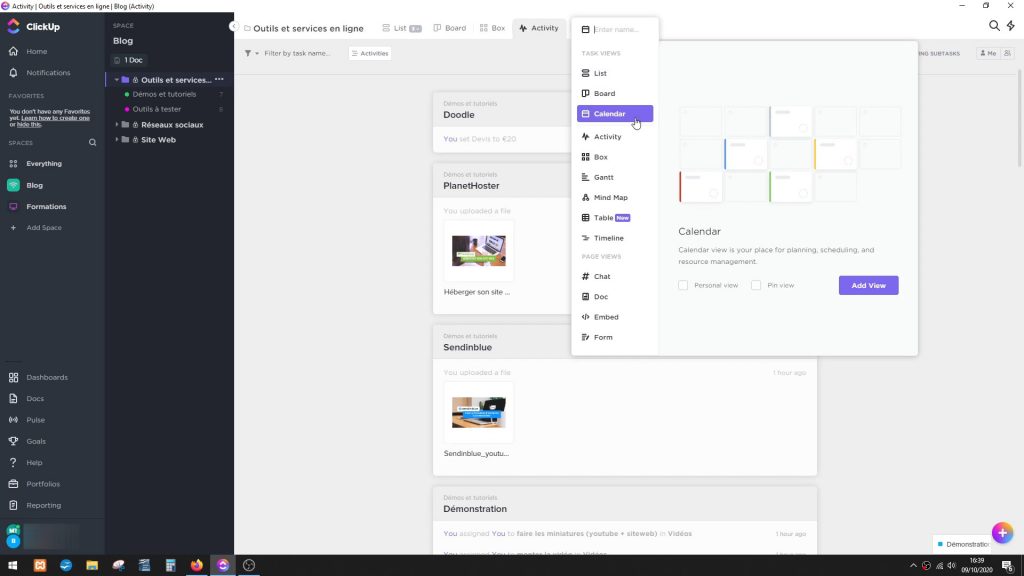Open Pulse

35,419
